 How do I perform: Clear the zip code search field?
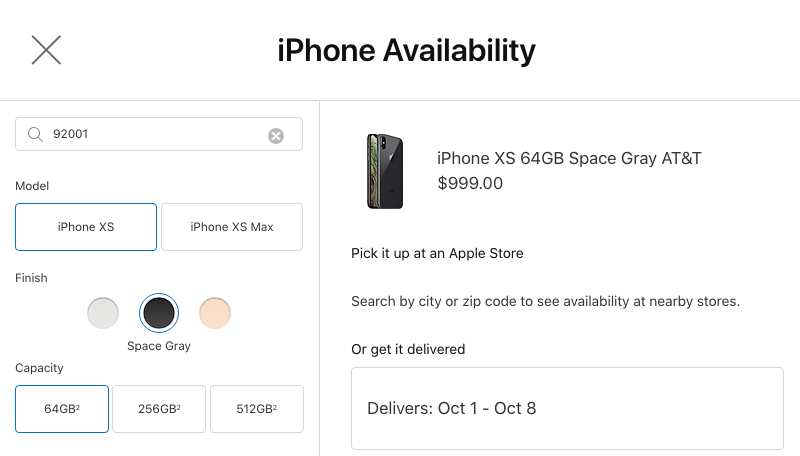276,135
